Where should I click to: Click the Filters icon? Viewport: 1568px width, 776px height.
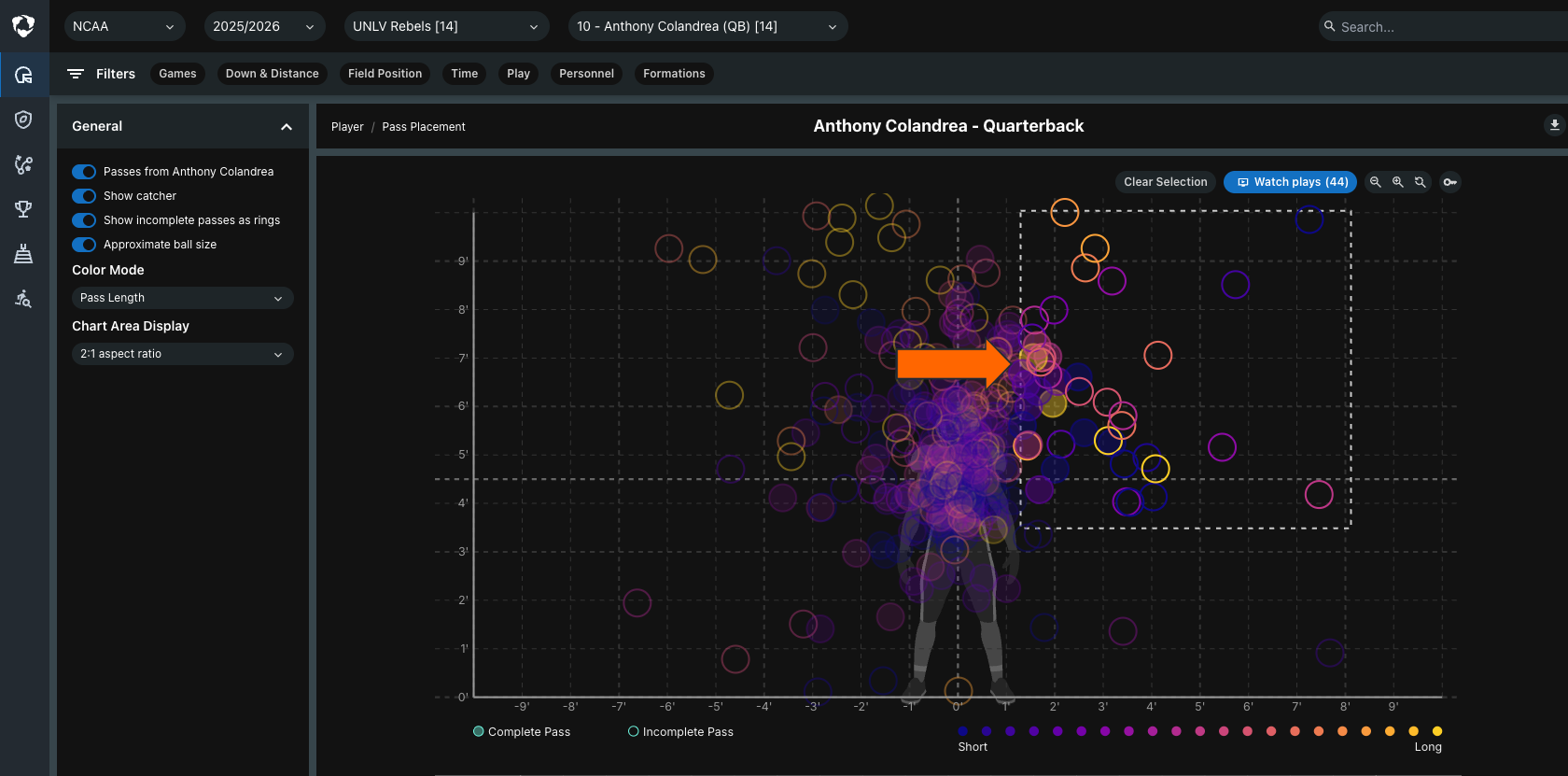(76, 74)
